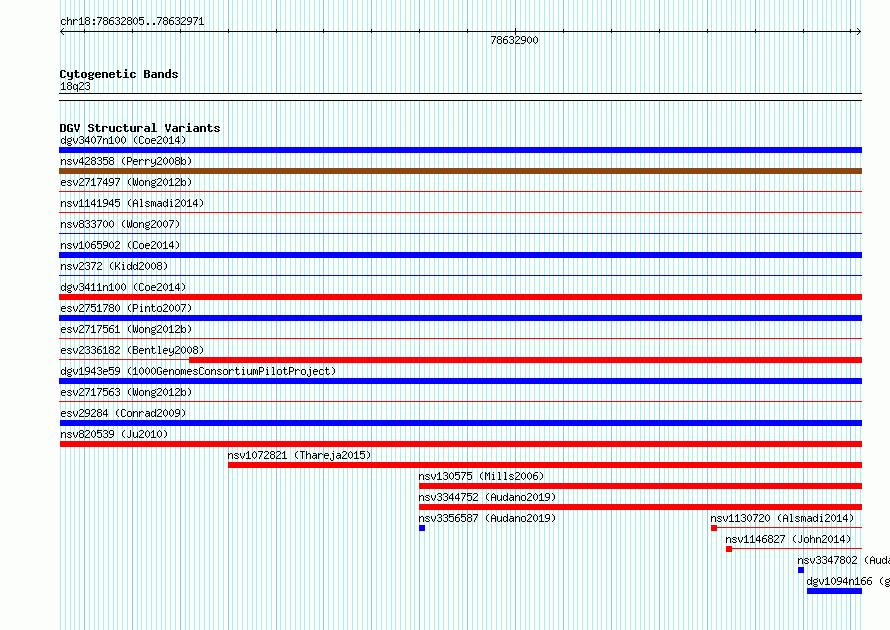Viewport: 890px width, 630px height.
Task: Click the red bar under nsv820539
Action: click(460, 444)
